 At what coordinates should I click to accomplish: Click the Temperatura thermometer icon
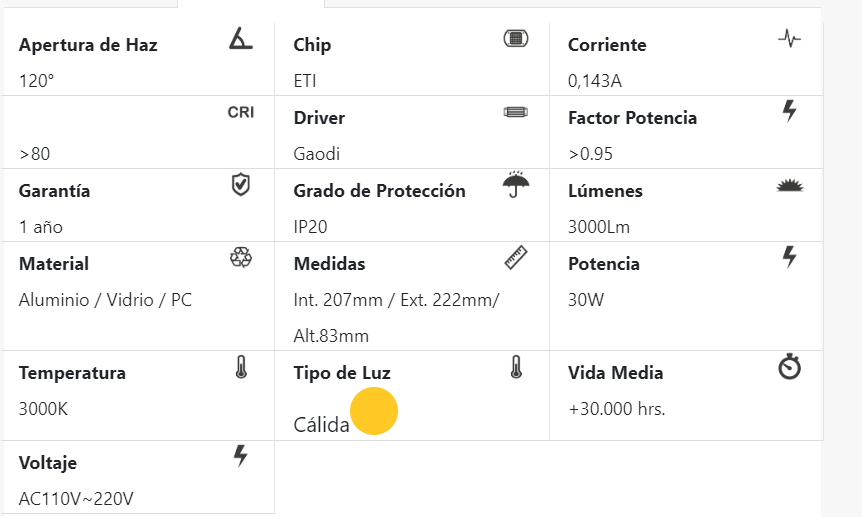tap(240, 367)
